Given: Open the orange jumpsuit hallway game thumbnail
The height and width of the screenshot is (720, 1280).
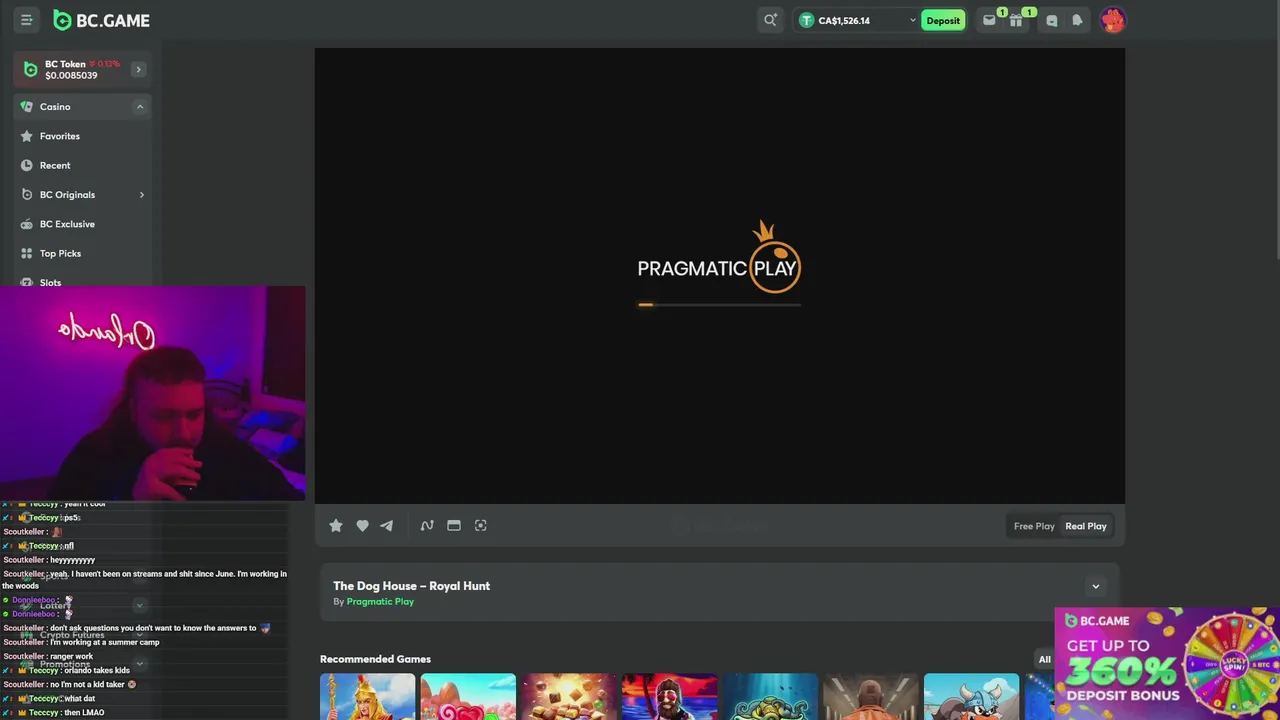Looking at the screenshot, I should (x=870, y=696).
